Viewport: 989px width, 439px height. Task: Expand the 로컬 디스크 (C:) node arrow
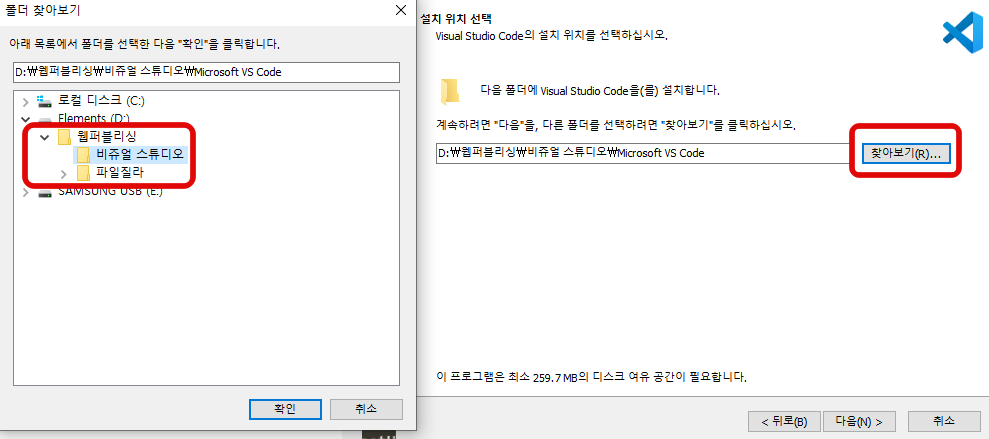point(25,101)
